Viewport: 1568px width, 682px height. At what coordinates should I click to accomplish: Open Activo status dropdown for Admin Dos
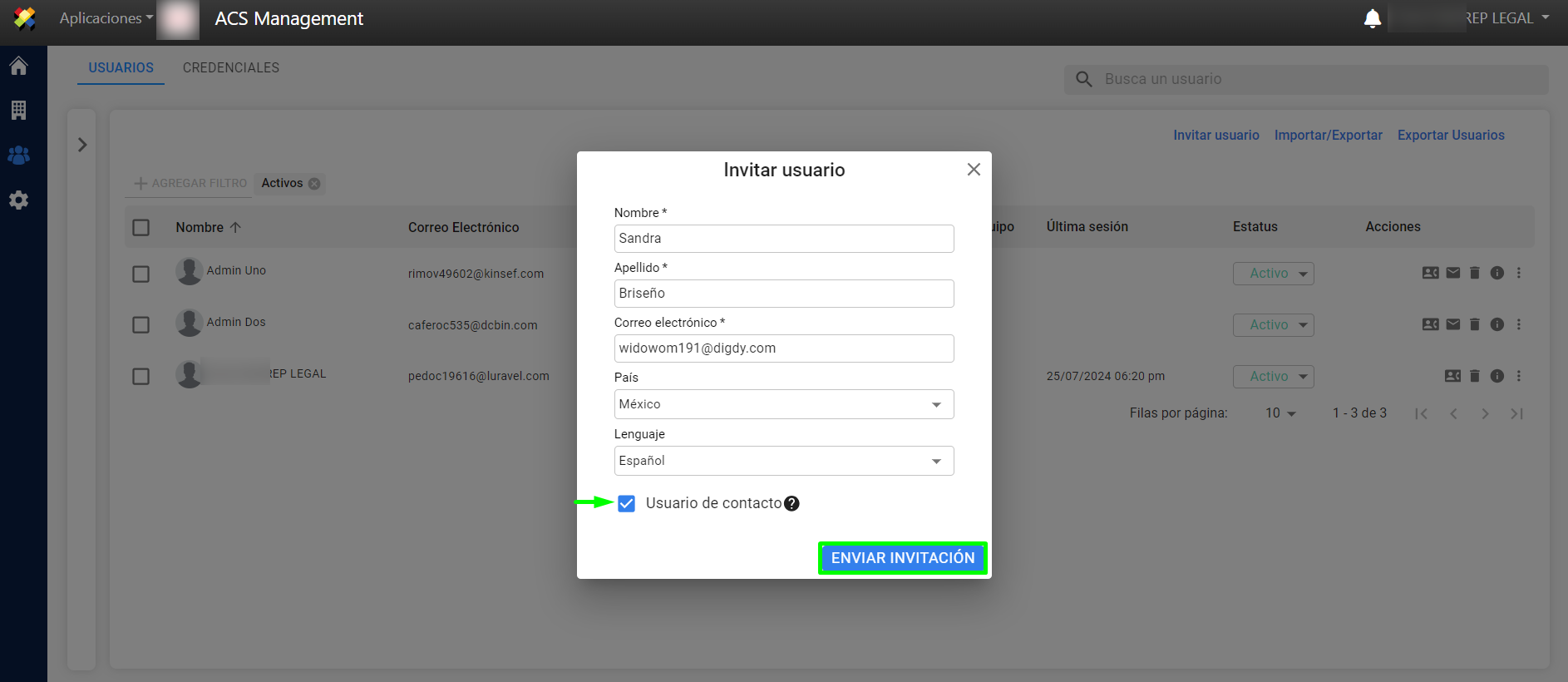(1273, 324)
